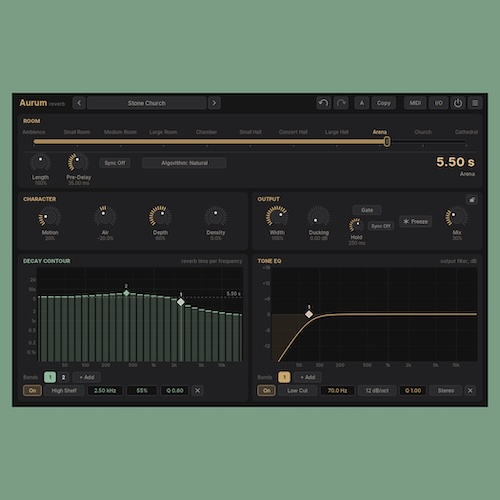Delete the Decay Contour band with X
The image size is (500, 500).
[x=197, y=390]
